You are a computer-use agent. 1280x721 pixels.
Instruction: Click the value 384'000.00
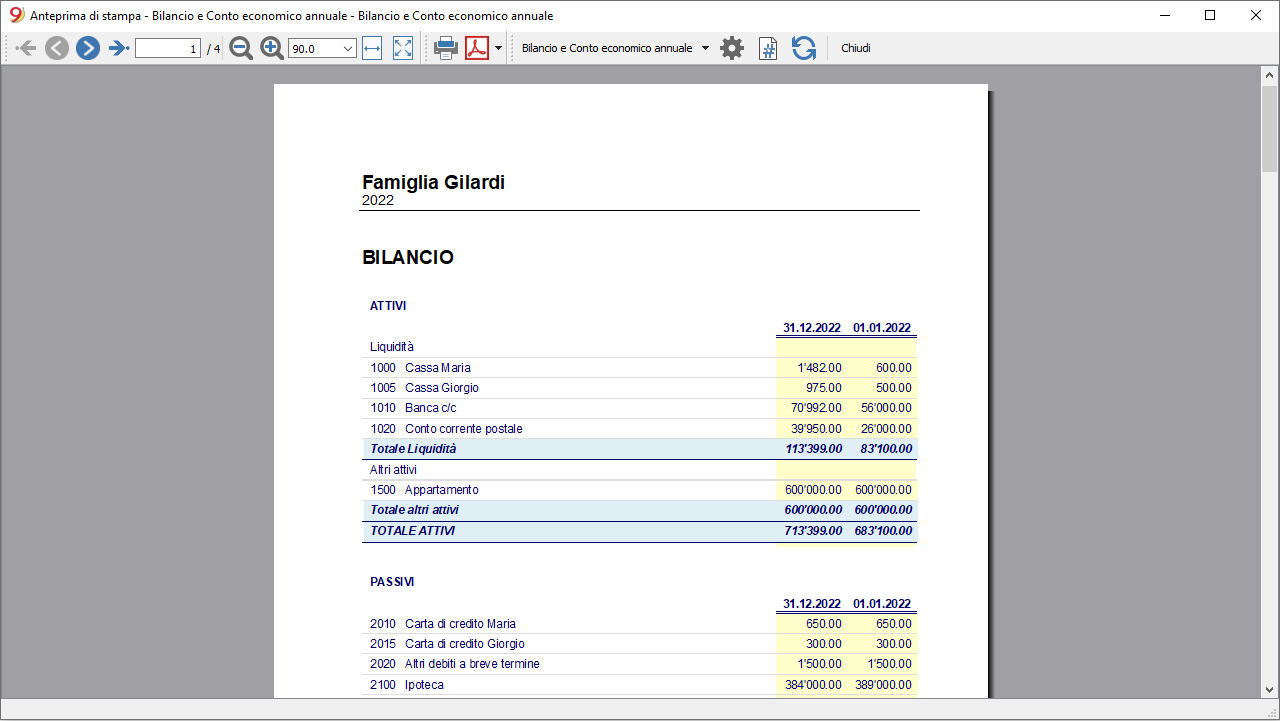[813, 685]
